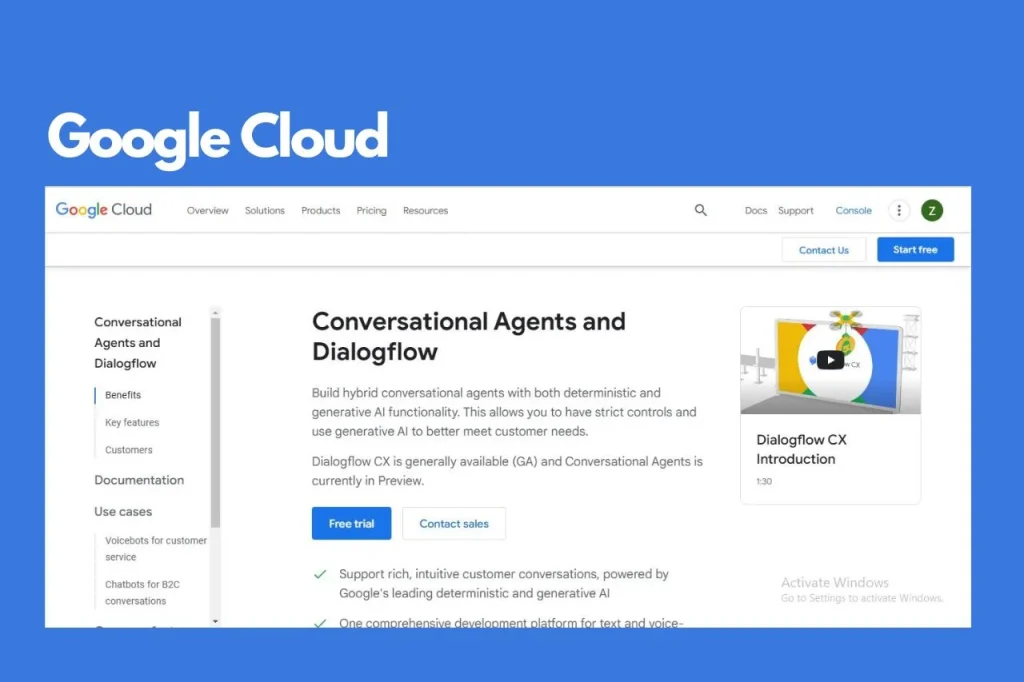This screenshot has width=1024, height=682.
Task: Click the Contact Us button
Action: click(x=824, y=250)
